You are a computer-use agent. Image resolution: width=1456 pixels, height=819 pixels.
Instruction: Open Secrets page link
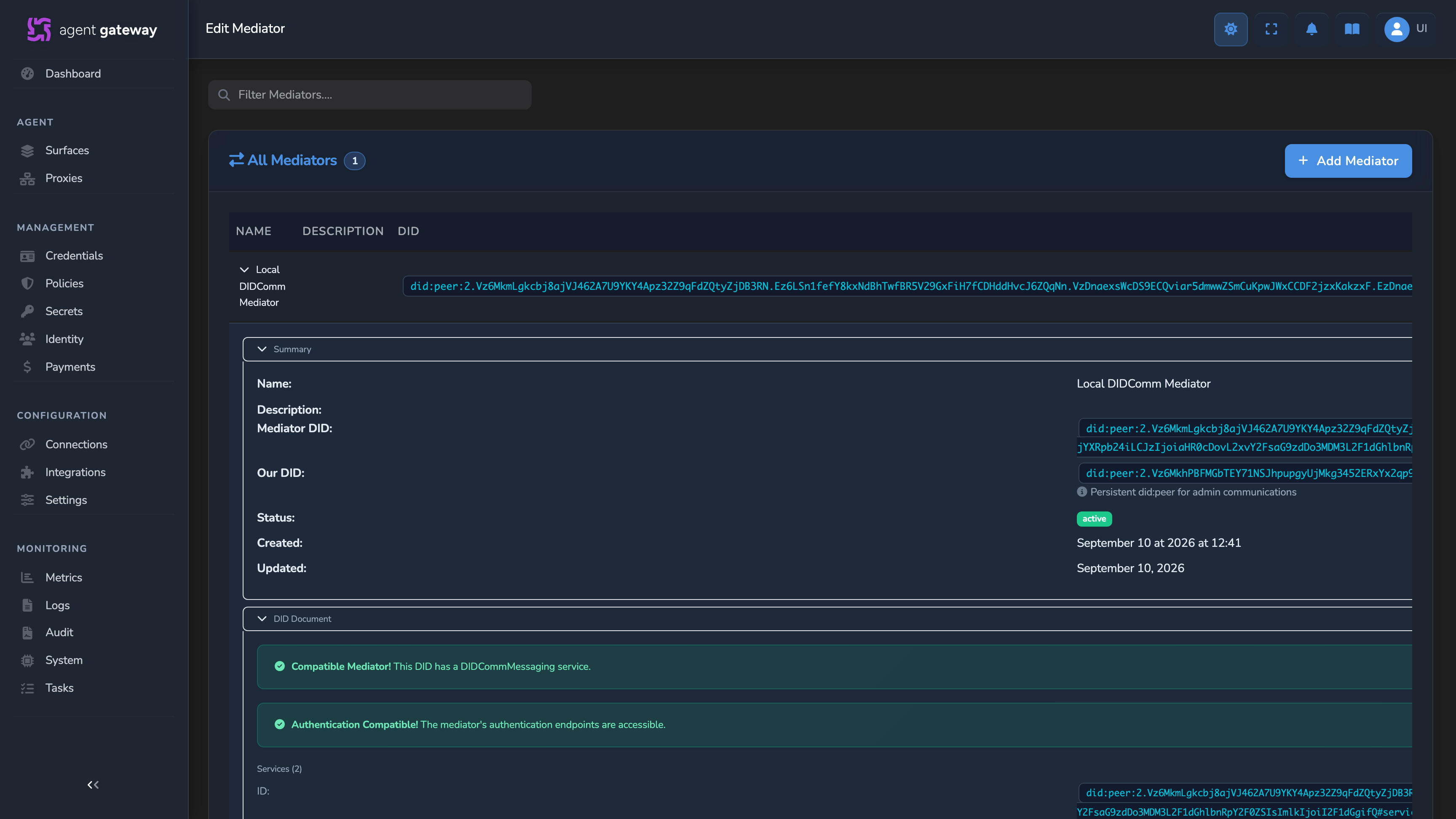pos(64,311)
